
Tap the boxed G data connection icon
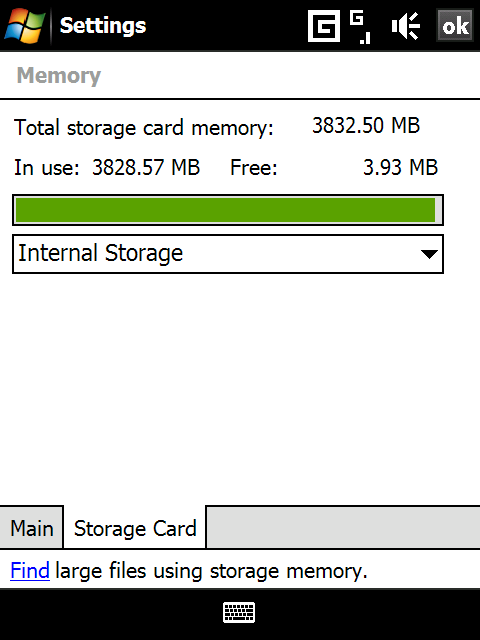(324, 26)
